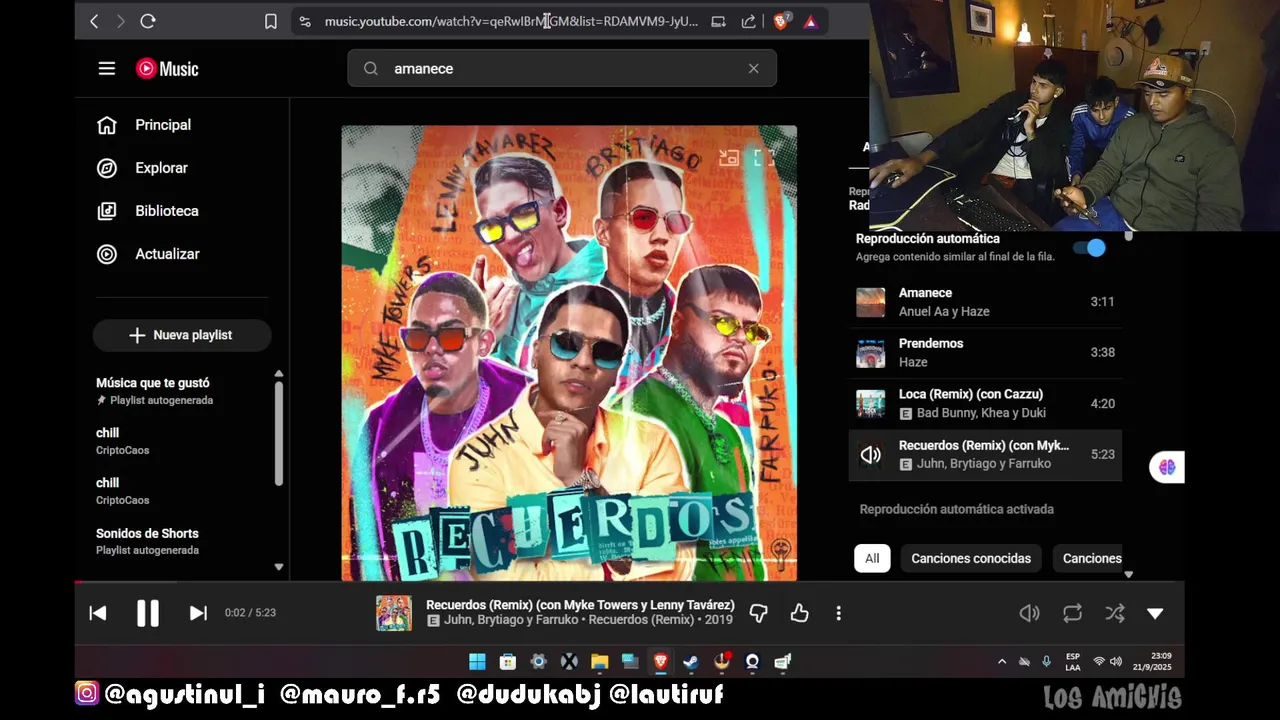
Task: Show hidden tray icons chevron
Action: coord(1002,661)
